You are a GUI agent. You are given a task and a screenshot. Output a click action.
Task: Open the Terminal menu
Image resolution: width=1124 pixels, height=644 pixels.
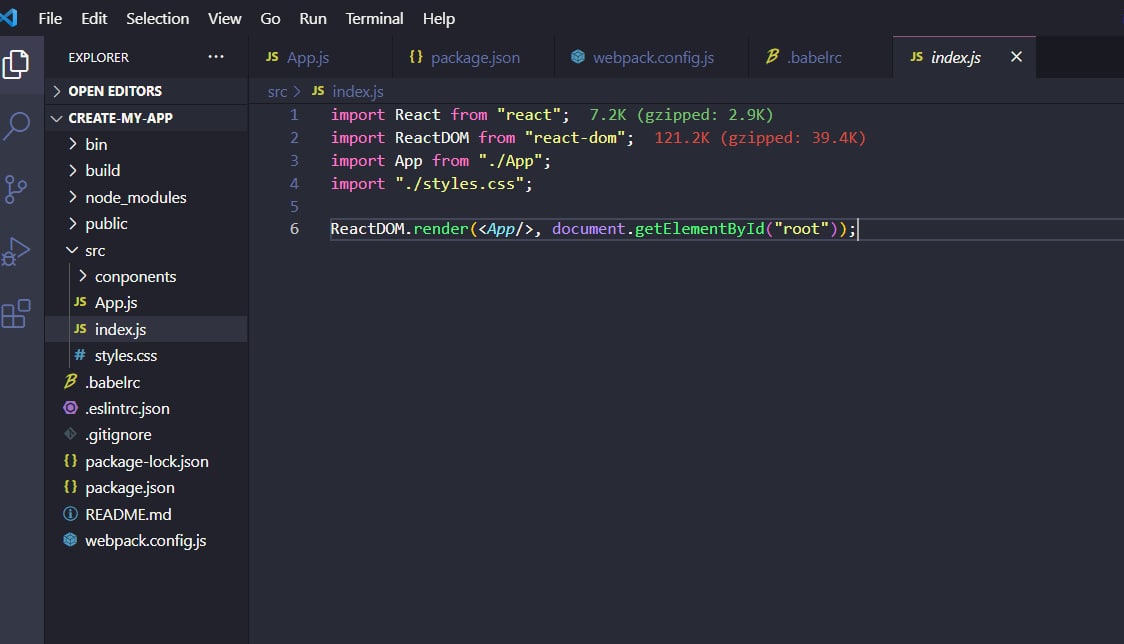[374, 18]
